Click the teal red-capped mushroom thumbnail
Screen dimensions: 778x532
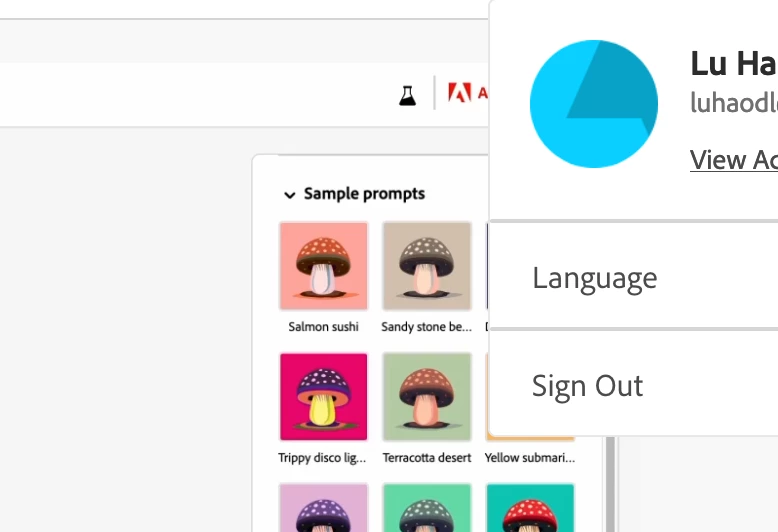tap(530, 508)
